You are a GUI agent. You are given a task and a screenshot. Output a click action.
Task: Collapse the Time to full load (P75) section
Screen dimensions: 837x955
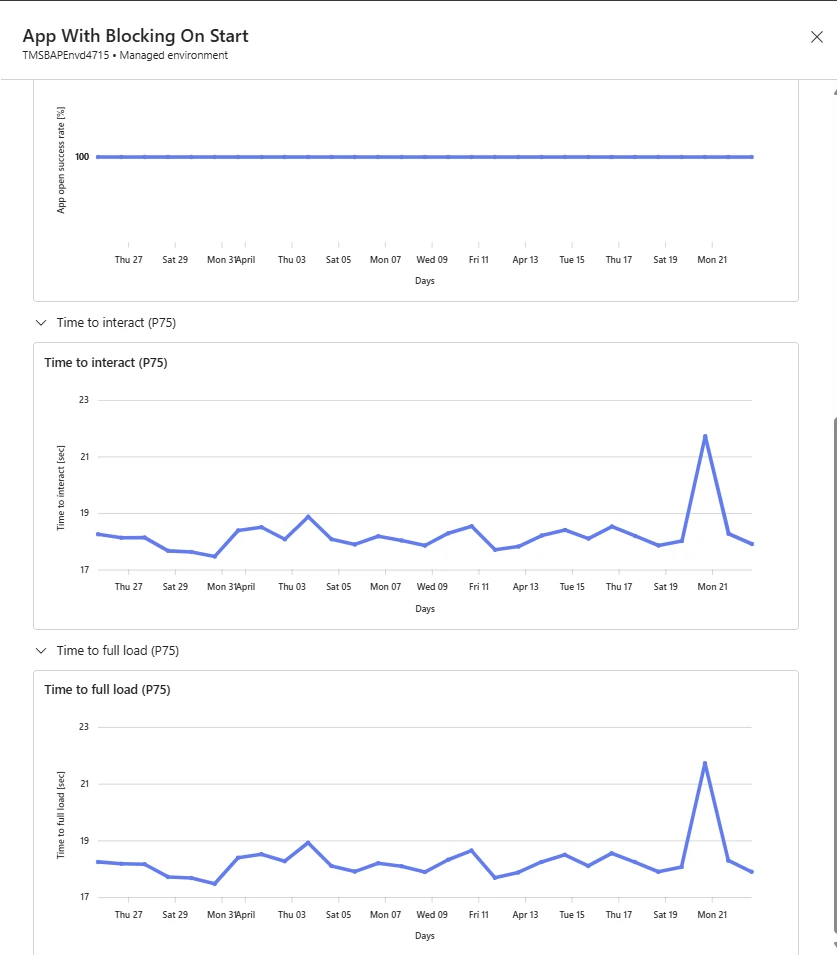coord(40,650)
